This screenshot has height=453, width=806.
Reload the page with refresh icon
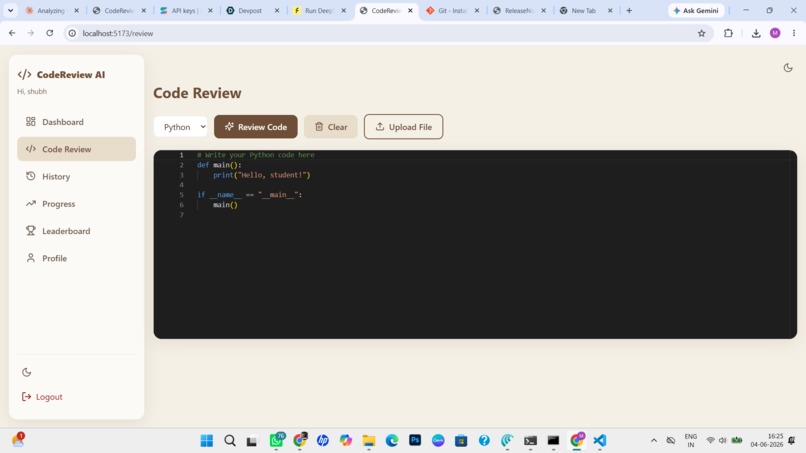pos(49,33)
